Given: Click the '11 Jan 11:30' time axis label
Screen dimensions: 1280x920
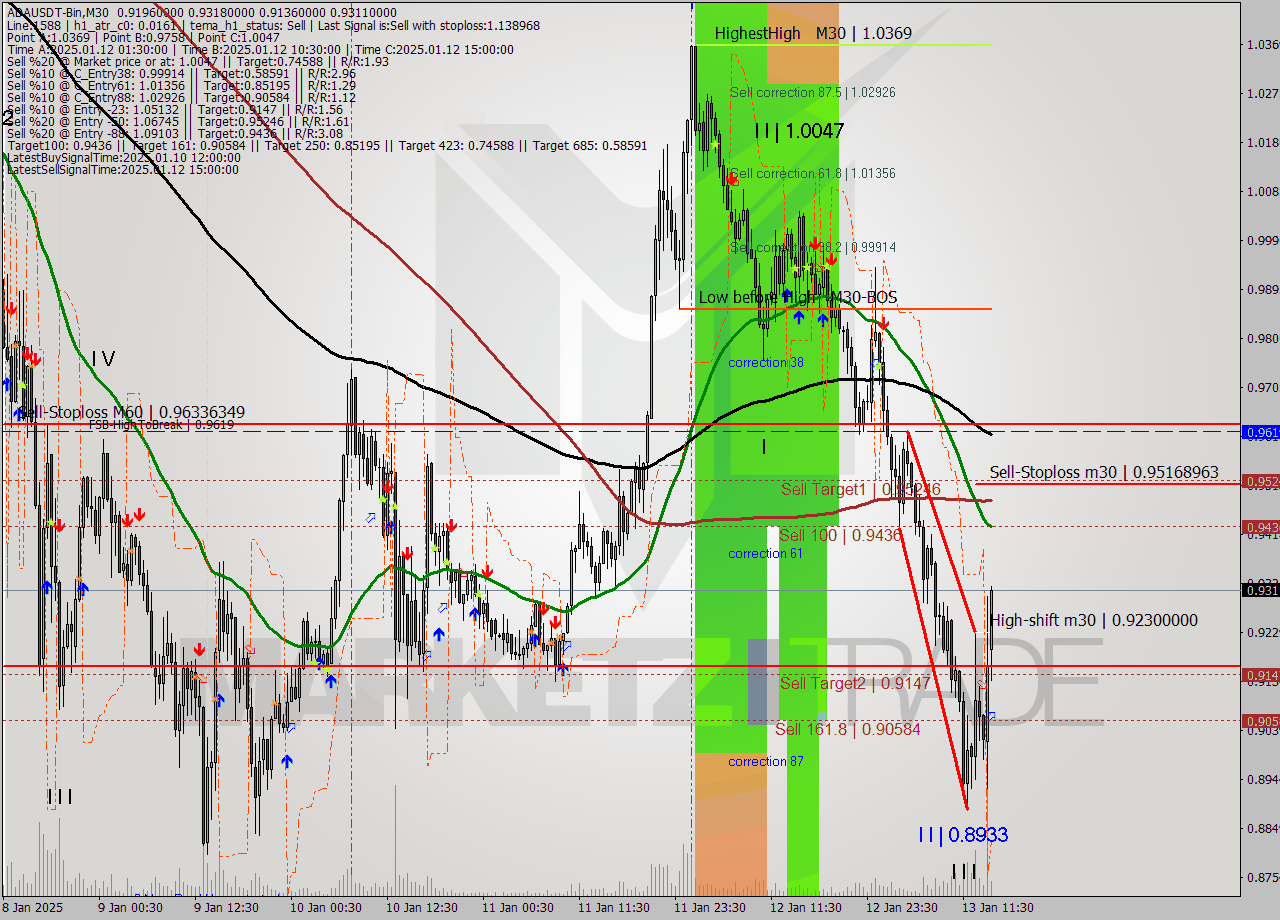Looking at the screenshot, I should point(615,907).
